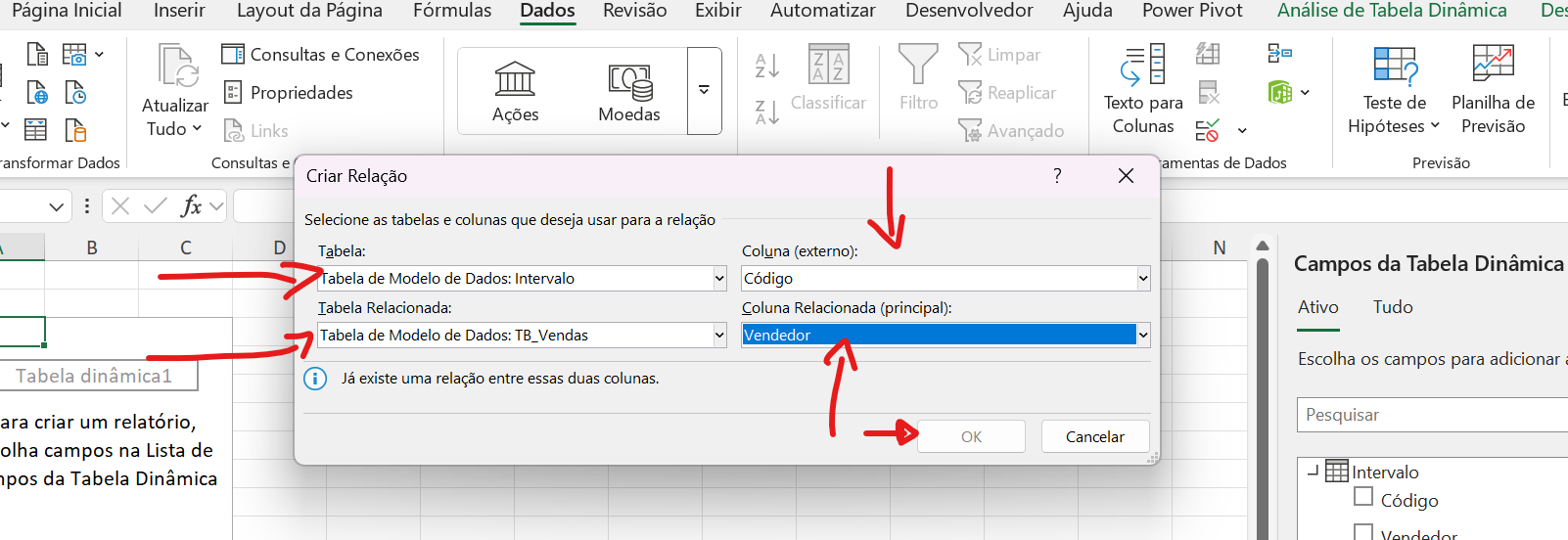Image resolution: width=1568 pixels, height=540 pixels.
Task: Open the Name Box dropdown arrow
Action: point(56,206)
